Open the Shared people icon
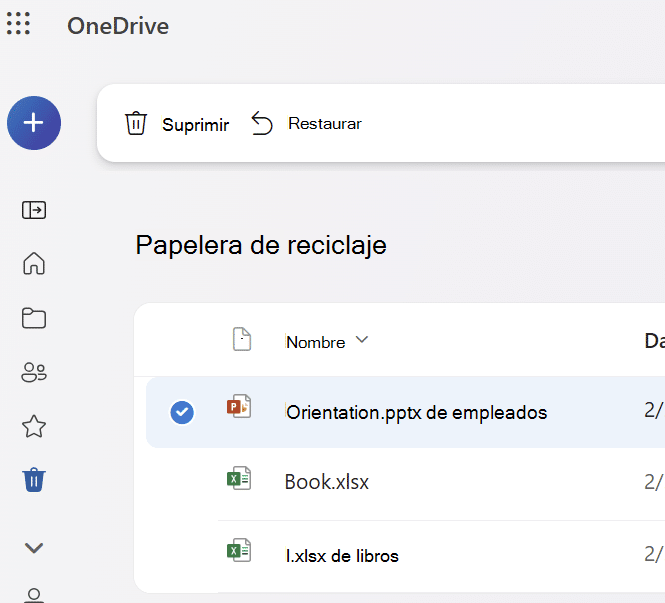 pos(34,373)
